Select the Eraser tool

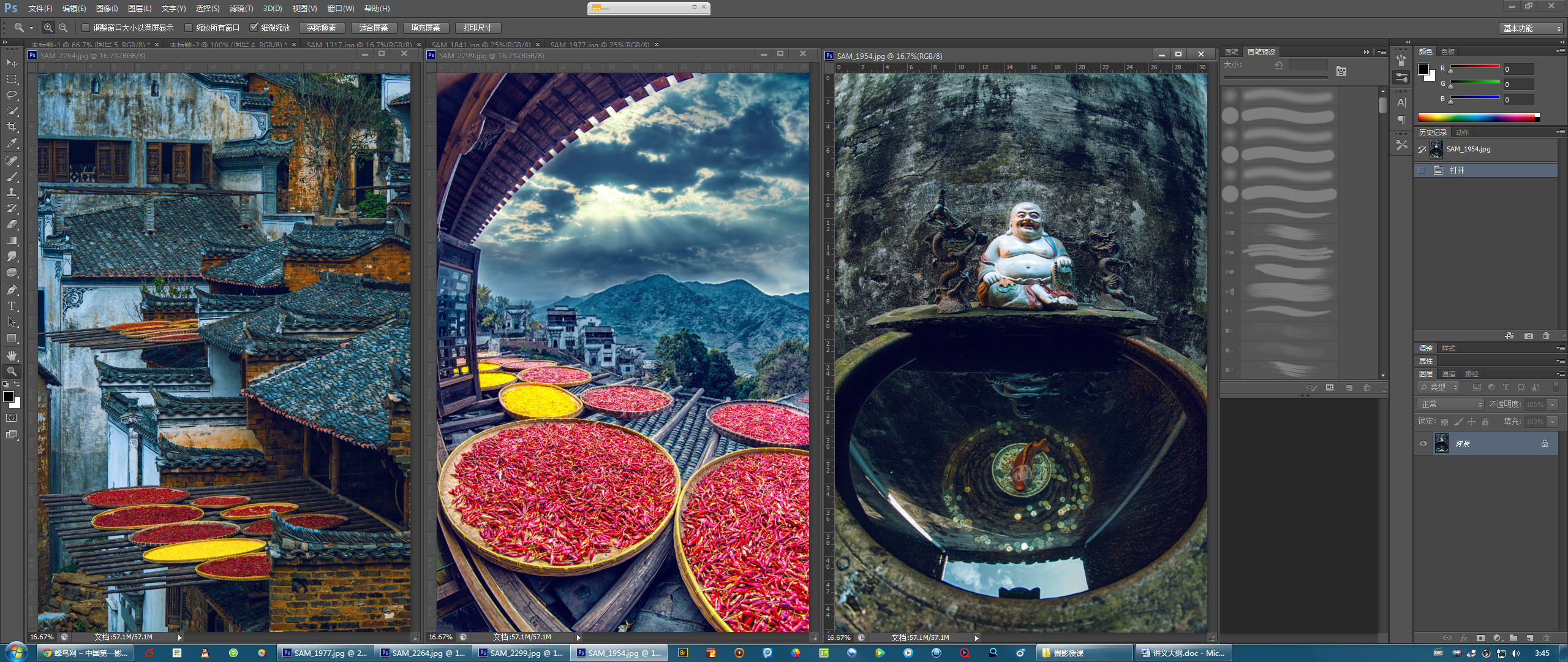click(x=12, y=224)
